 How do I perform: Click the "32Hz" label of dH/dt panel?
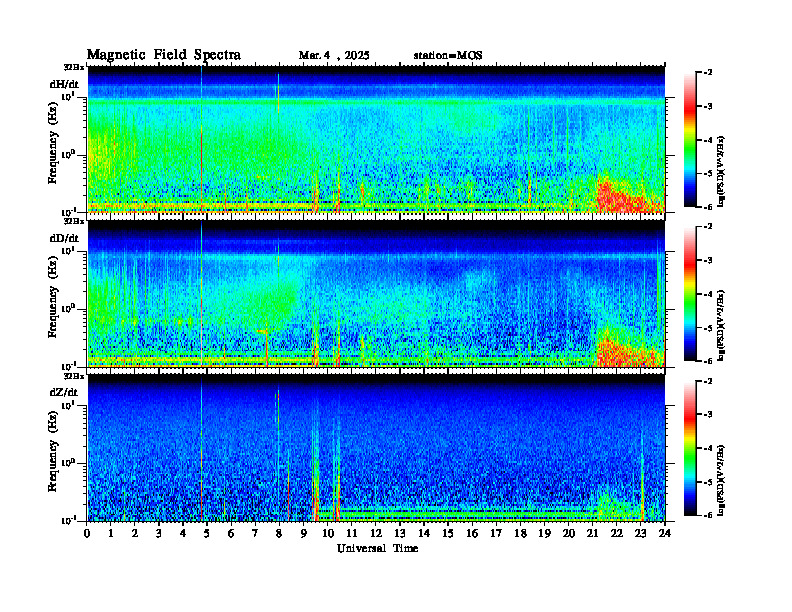tap(74, 67)
